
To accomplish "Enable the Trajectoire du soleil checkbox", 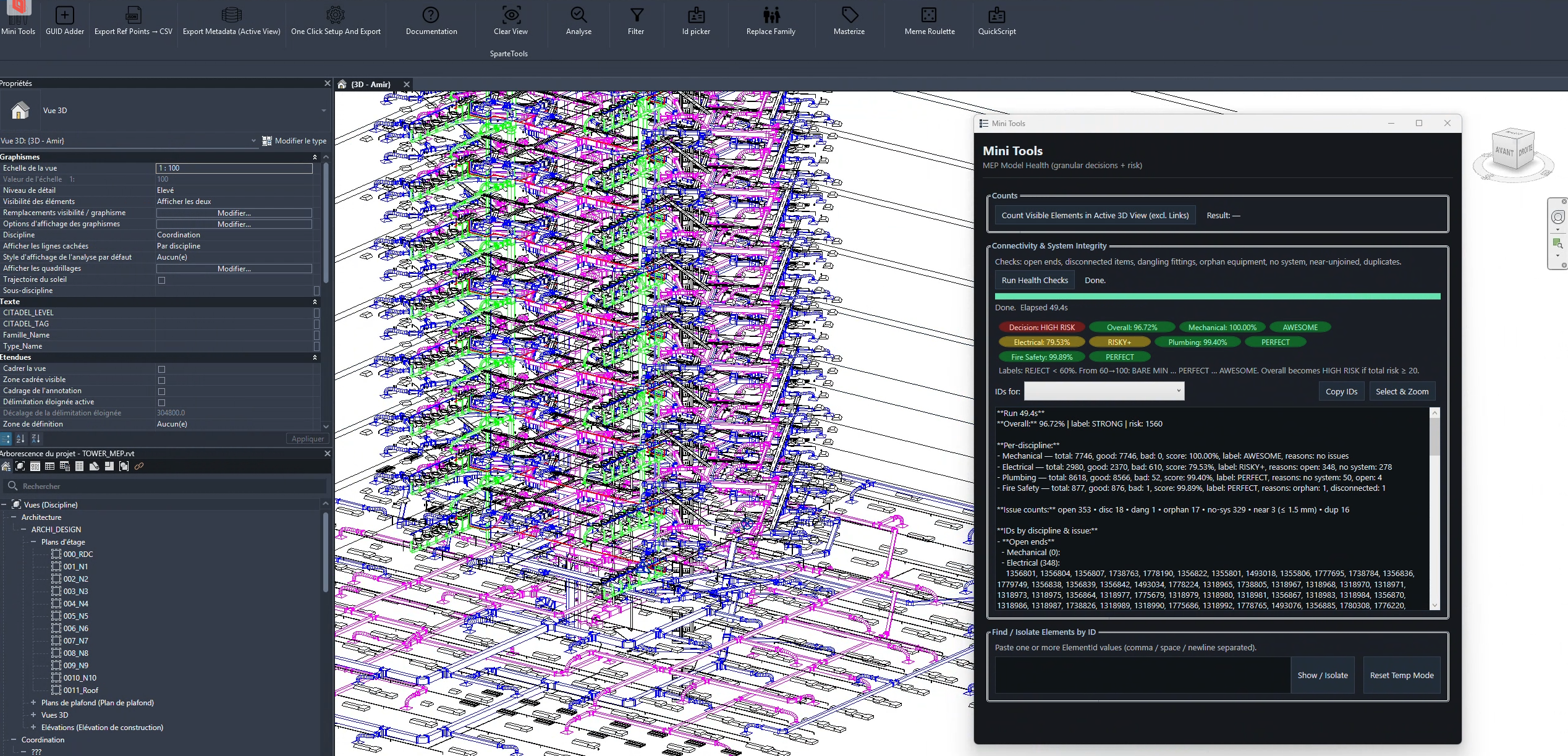I will click(x=162, y=280).
